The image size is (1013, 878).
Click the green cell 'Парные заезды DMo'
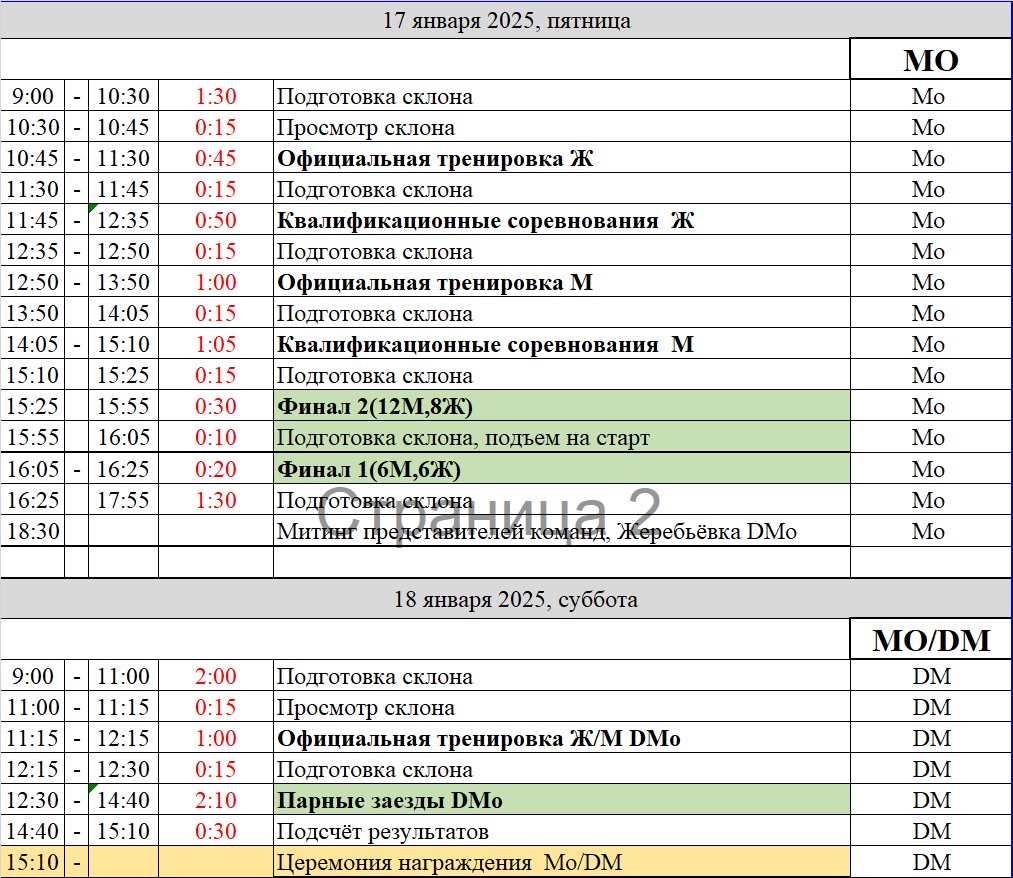click(561, 800)
